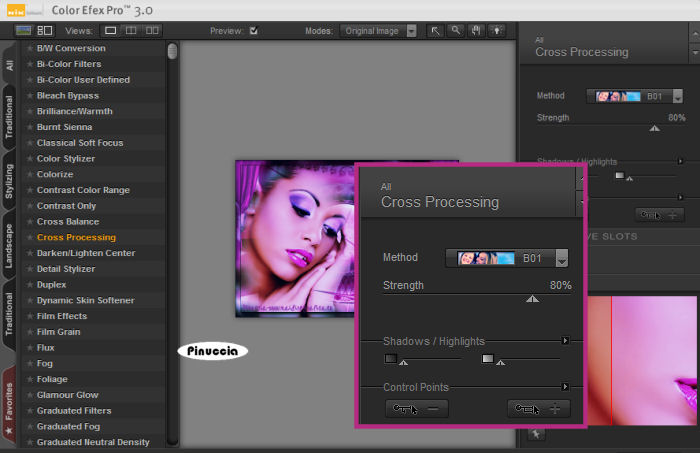
Task: Select the Burnt Sienna filter
Action: pos(64,127)
